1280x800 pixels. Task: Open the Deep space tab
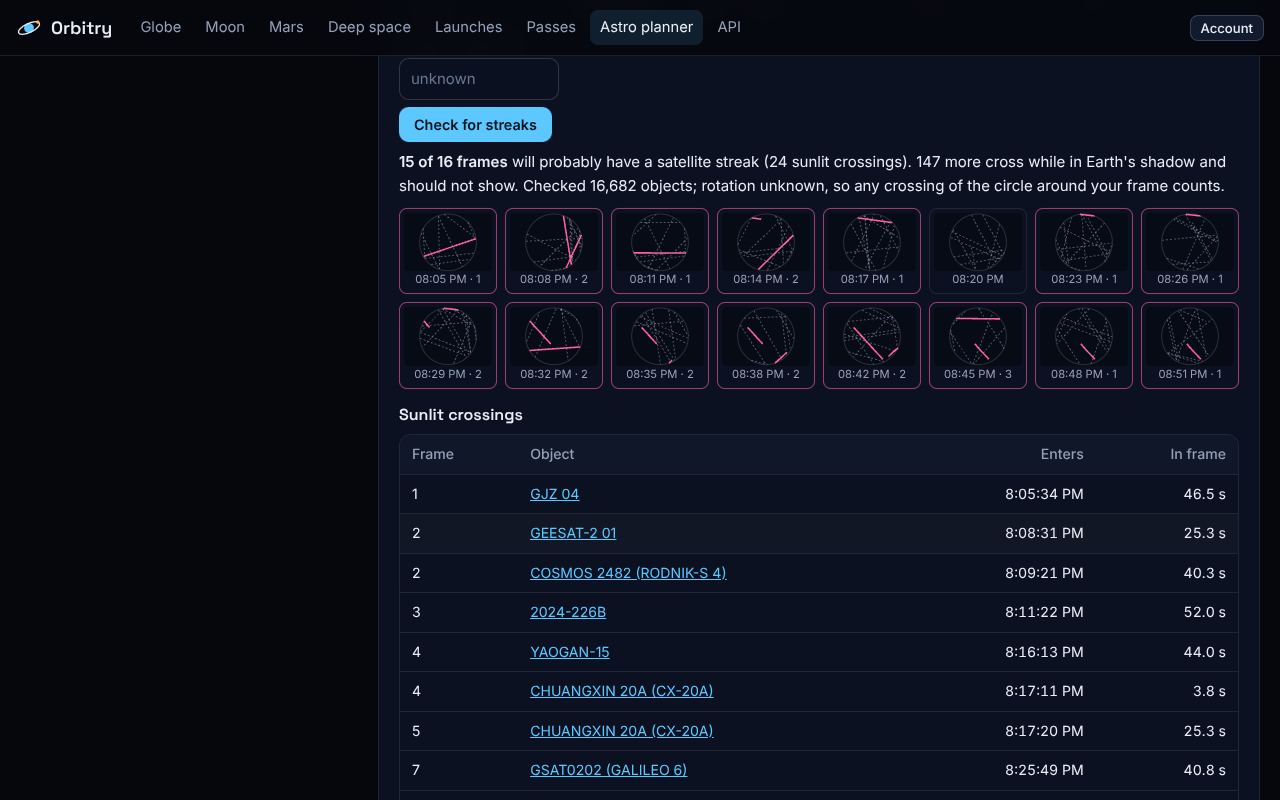pyautogui.click(x=369, y=27)
